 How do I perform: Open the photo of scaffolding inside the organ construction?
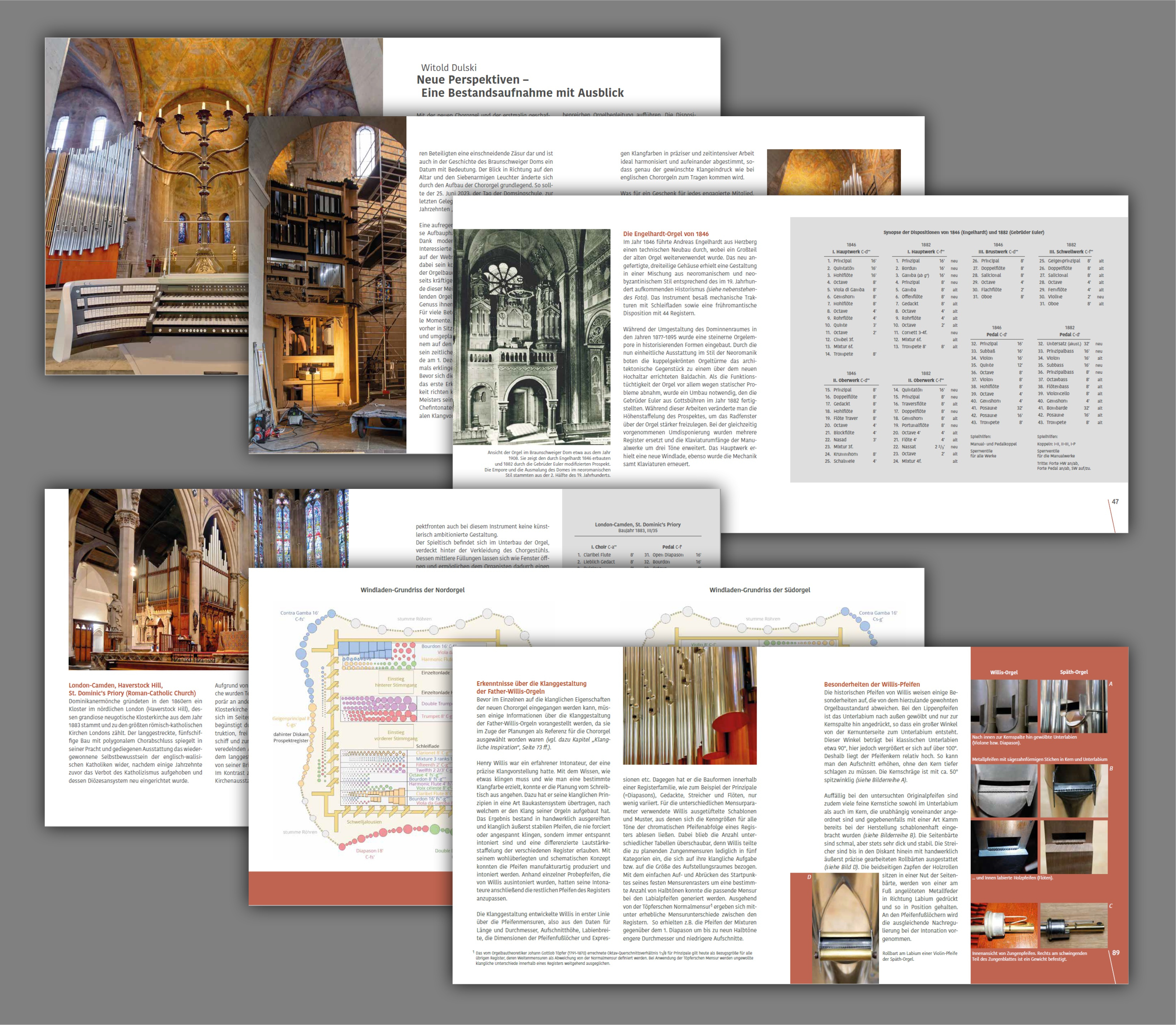[327, 285]
